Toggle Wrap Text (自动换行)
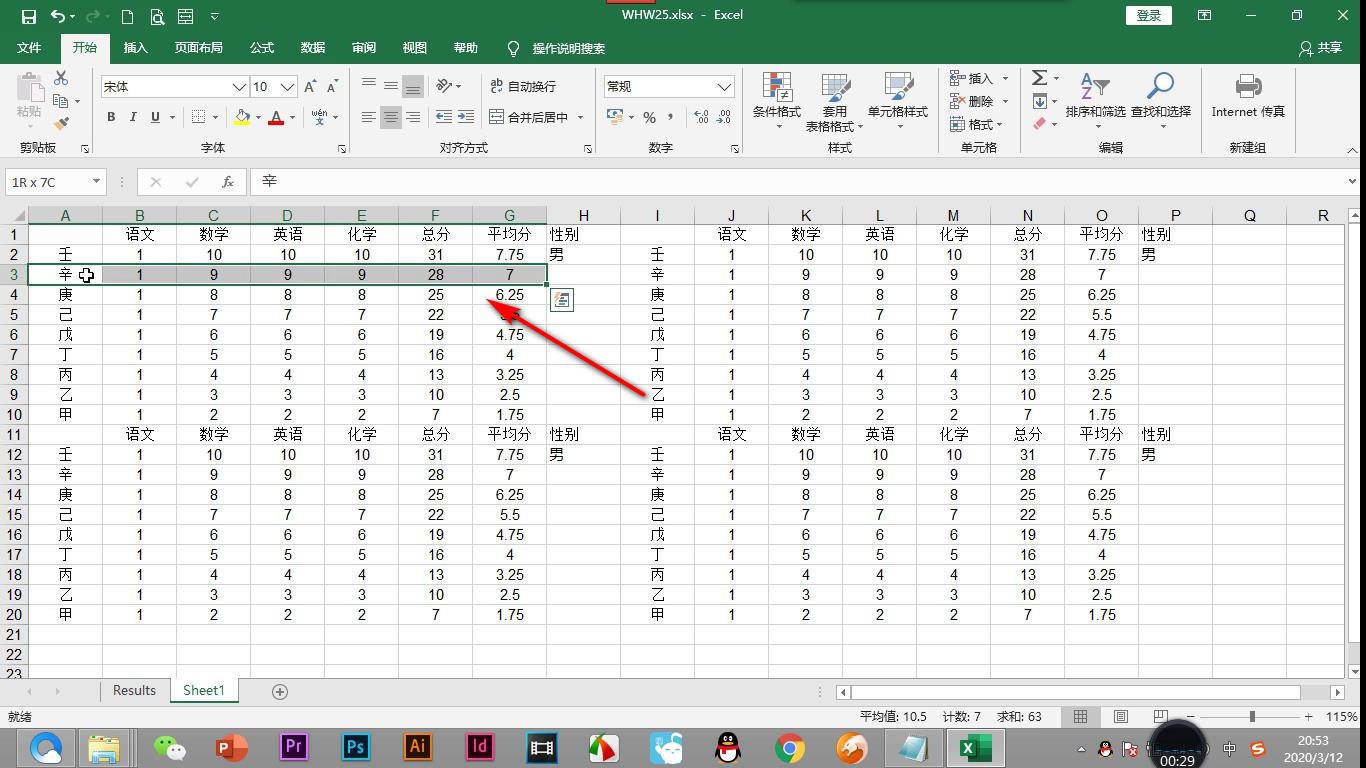The image size is (1366, 768). click(523, 87)
